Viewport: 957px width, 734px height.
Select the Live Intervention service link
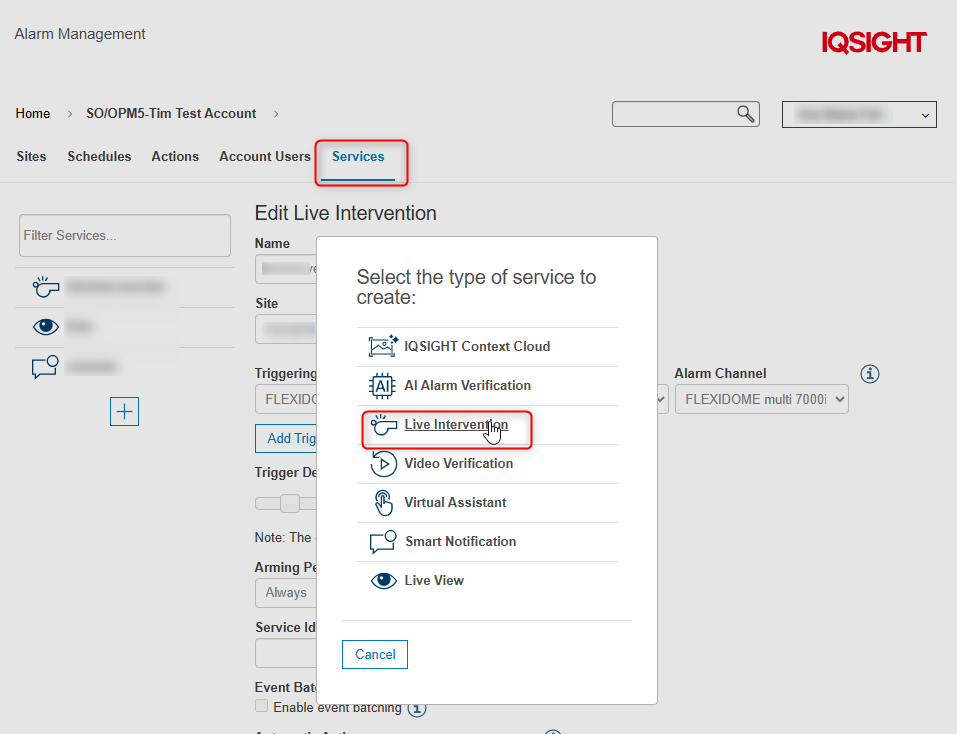coord(455,425)
